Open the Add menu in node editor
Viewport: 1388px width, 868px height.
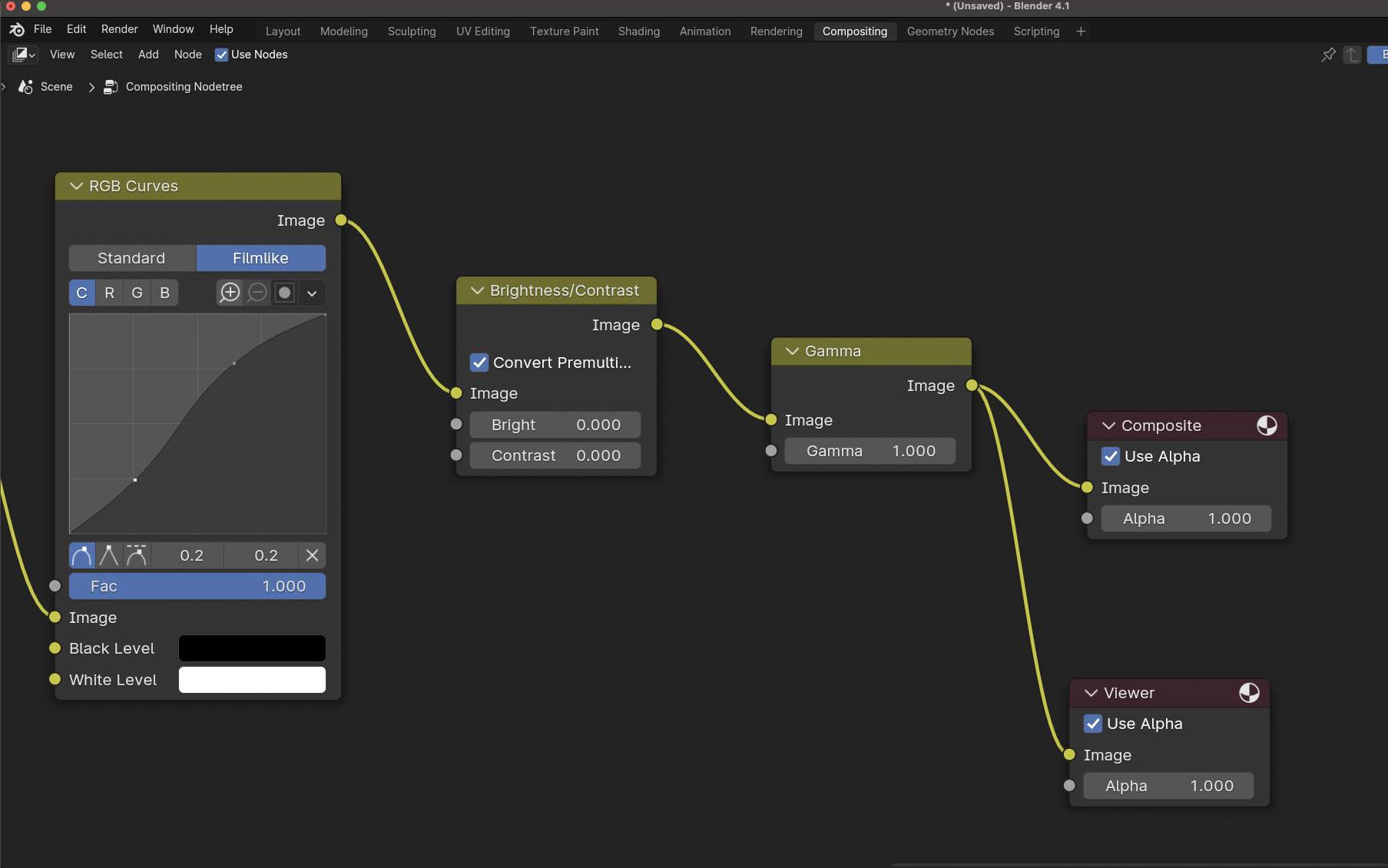148,55
